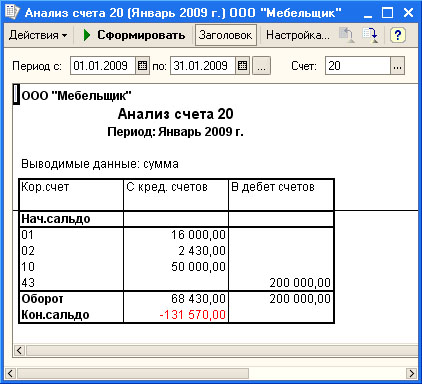
Task: Click the Счет input field with 20
Action: tap(358, 66)
